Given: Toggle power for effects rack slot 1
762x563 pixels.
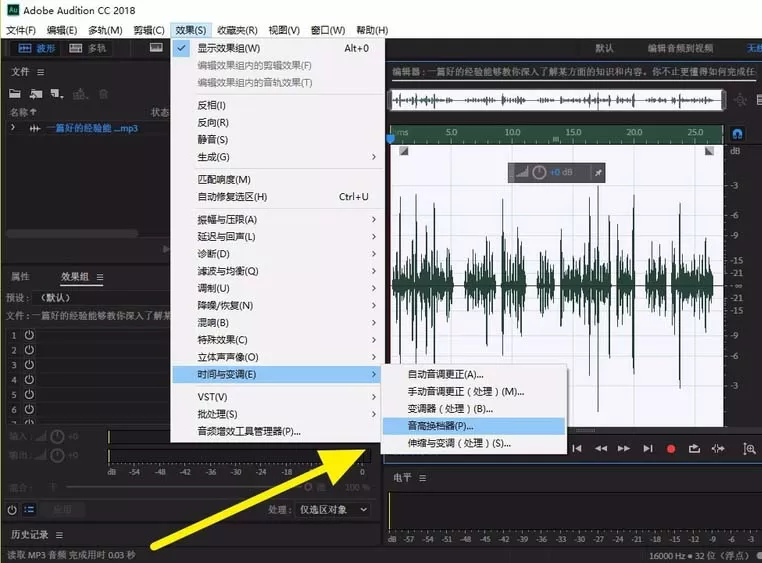Looking at the screenshot, I should (29, 335).
